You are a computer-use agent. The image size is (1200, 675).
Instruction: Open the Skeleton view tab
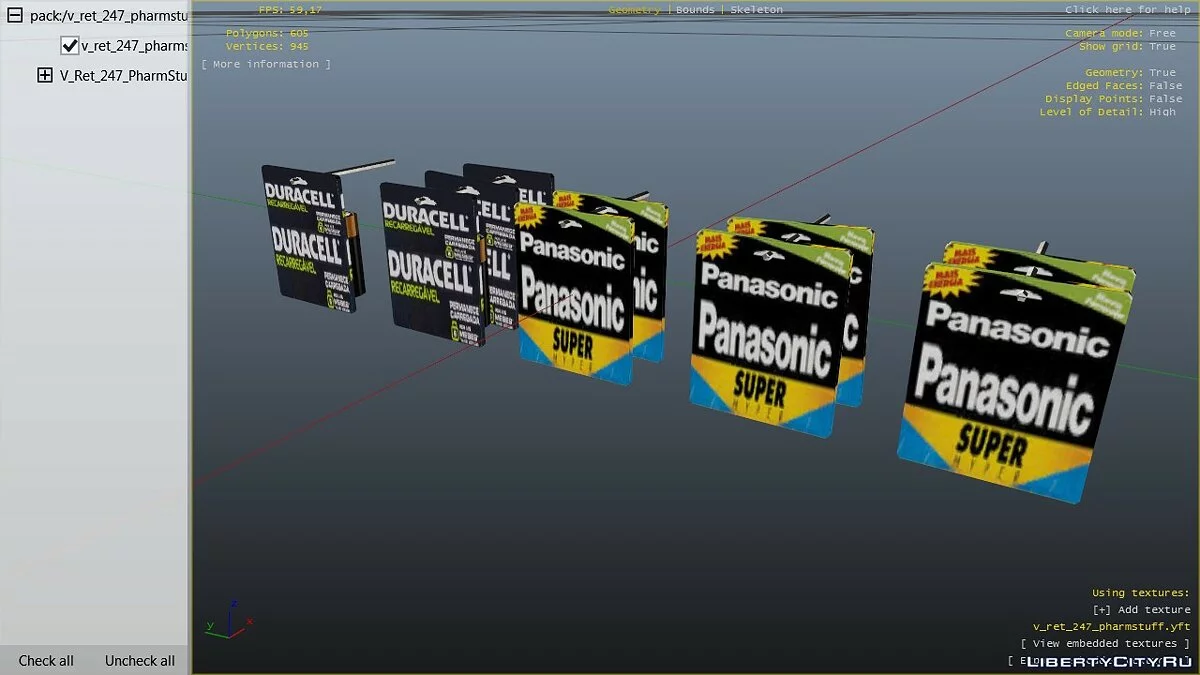pos(756,10)
